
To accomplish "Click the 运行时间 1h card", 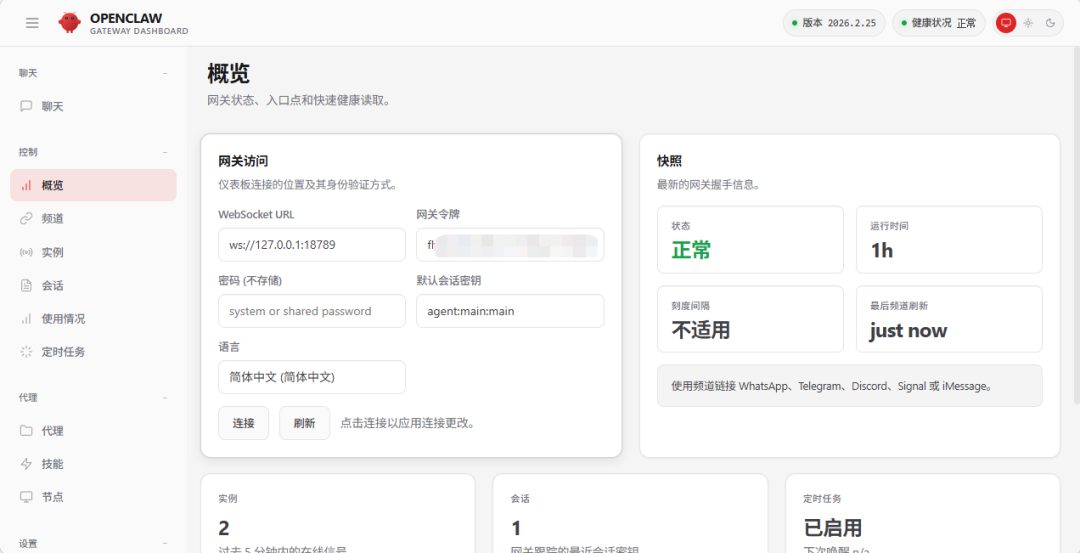I will [x=949, y=239].
